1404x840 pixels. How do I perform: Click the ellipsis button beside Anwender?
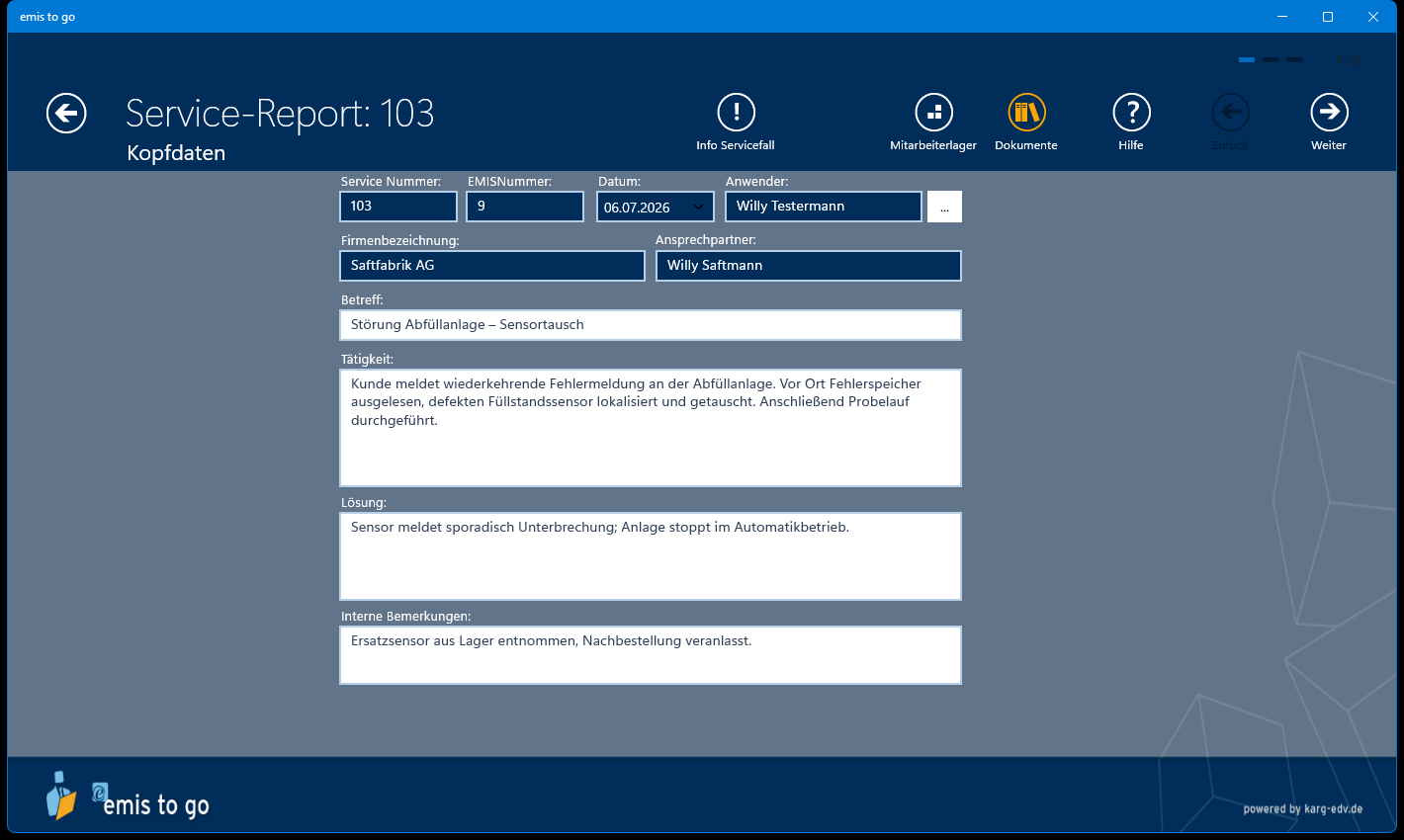click(x=944, y=207)
